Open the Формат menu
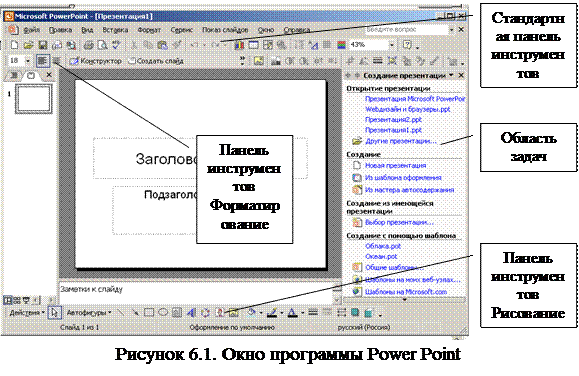Image resolution: width=579 pixels, height=376 pixels. tap(149, 30)
